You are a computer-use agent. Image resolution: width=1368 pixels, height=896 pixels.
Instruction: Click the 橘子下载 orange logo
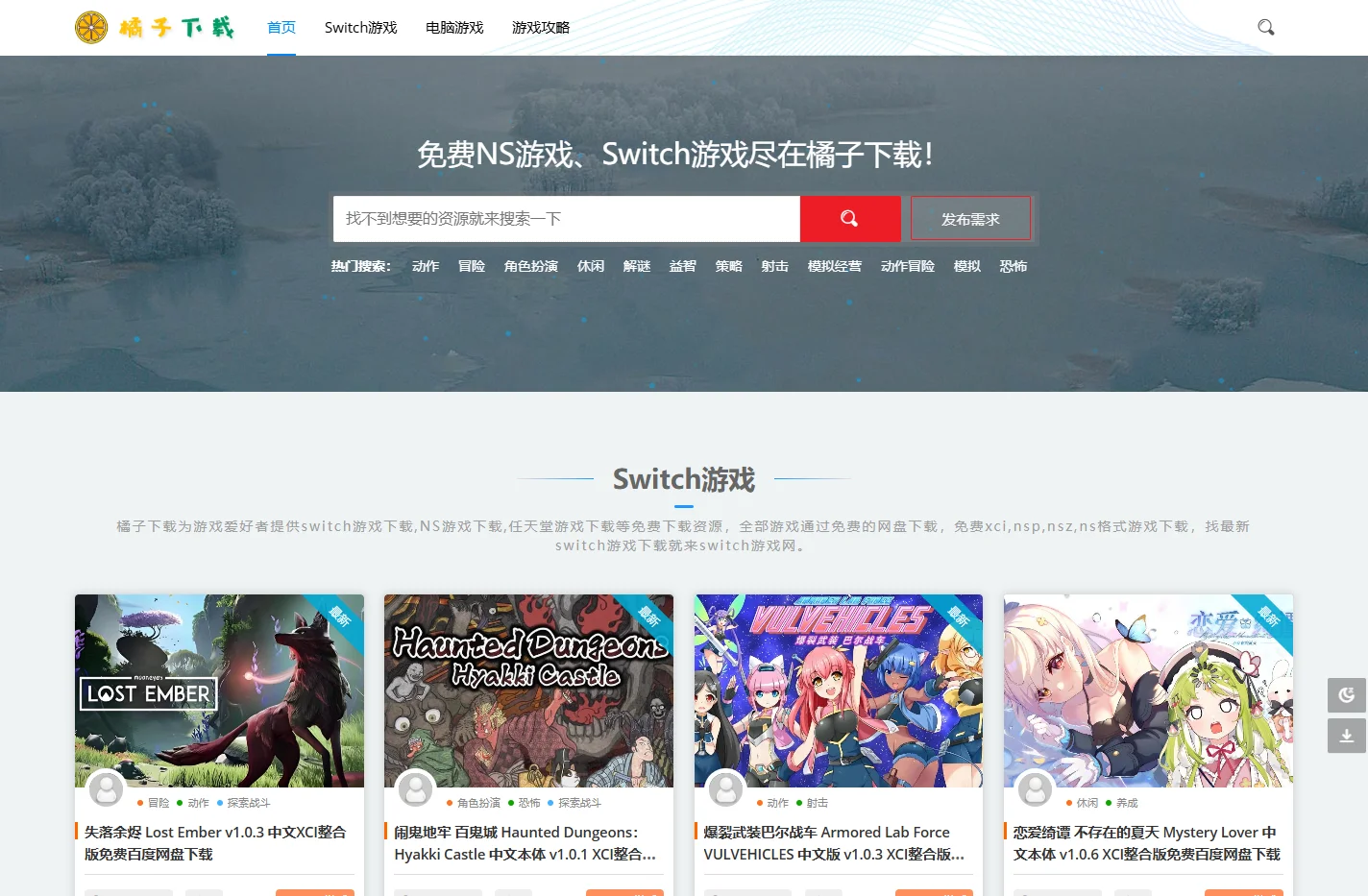155,27
